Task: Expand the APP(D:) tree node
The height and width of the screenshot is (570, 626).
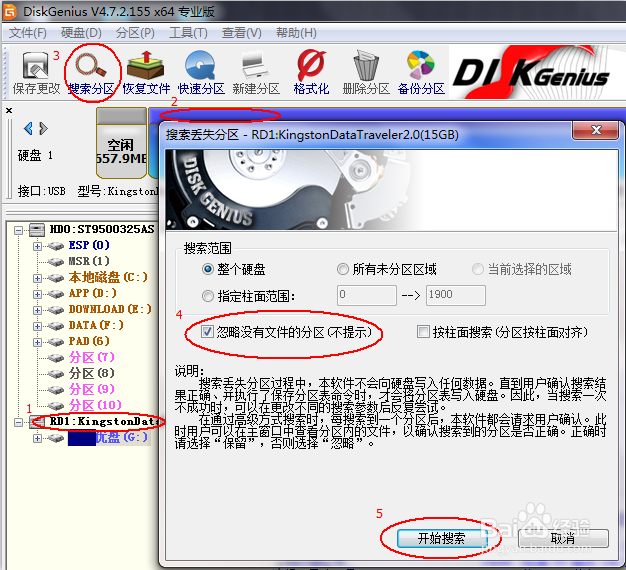Action: (37, 294)
